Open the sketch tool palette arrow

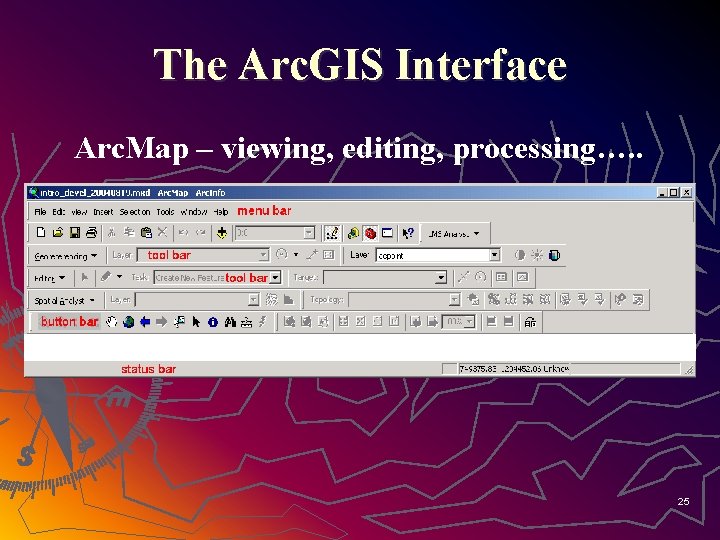pos(119,276)
